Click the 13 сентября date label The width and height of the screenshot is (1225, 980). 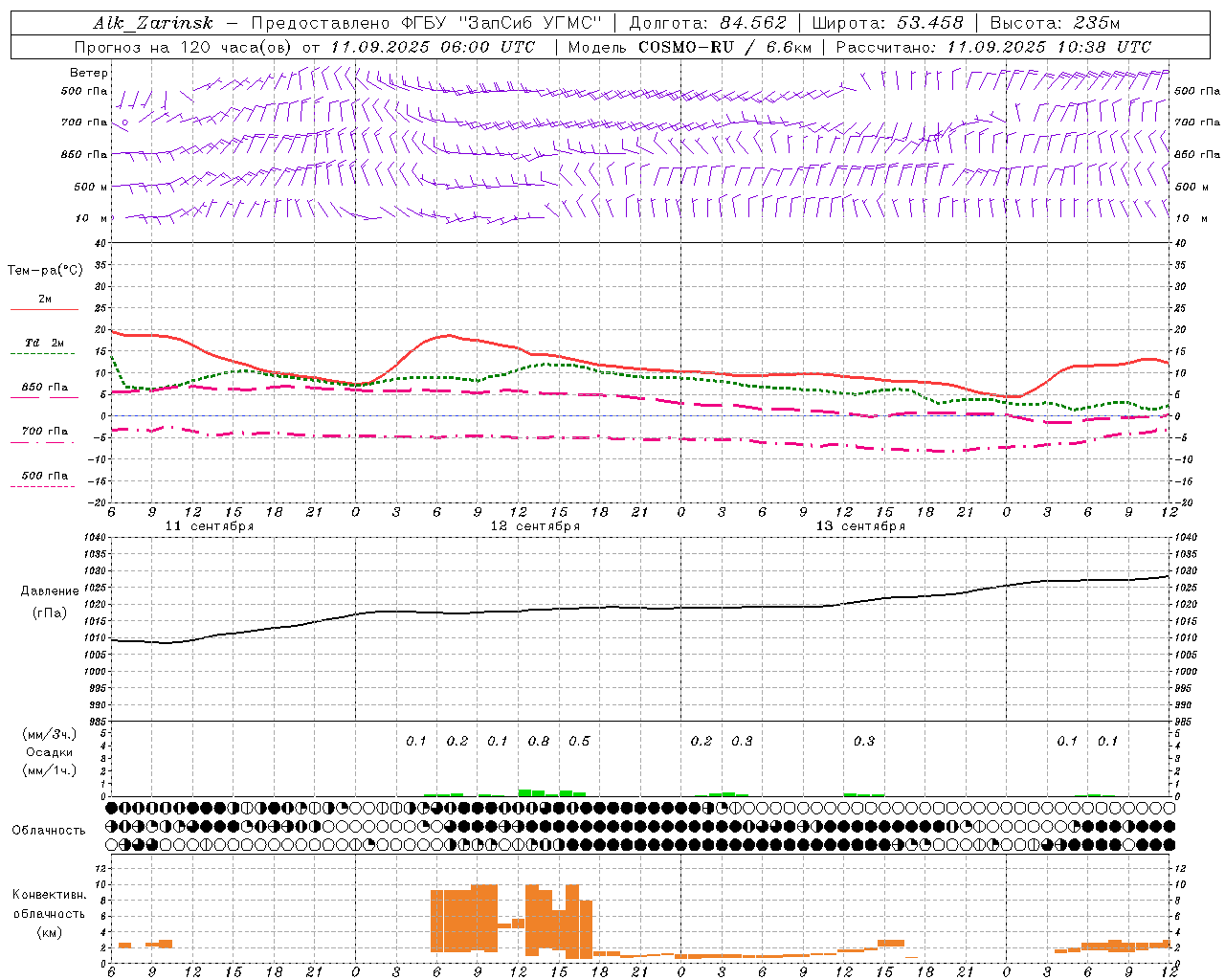[860, 526]
